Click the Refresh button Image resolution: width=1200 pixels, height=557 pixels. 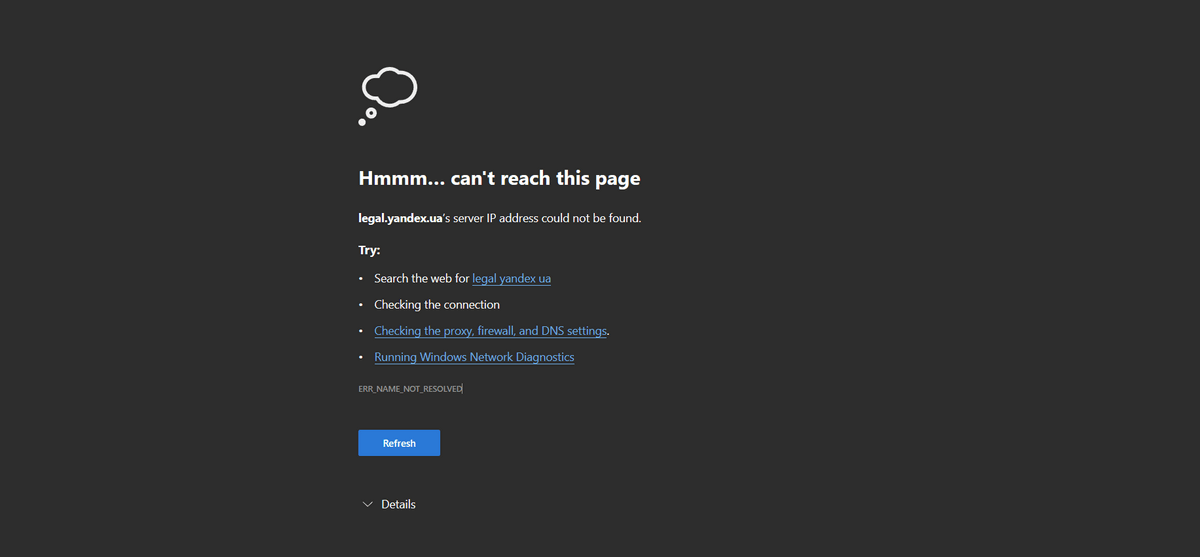(x=399, y=443)
